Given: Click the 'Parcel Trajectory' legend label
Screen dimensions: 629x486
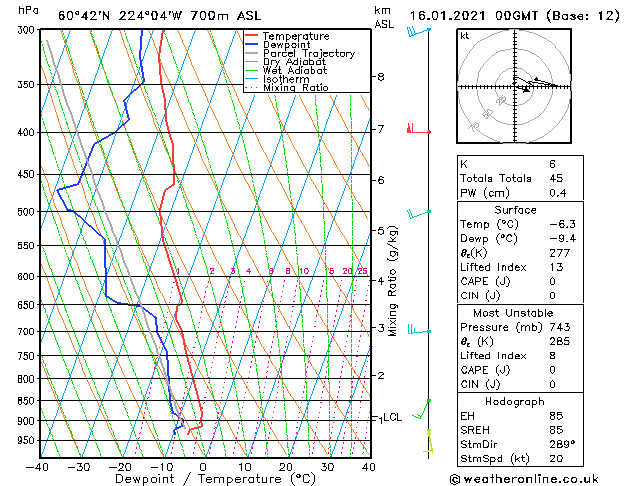Looking at the screenshot, I should click(309, 53).
